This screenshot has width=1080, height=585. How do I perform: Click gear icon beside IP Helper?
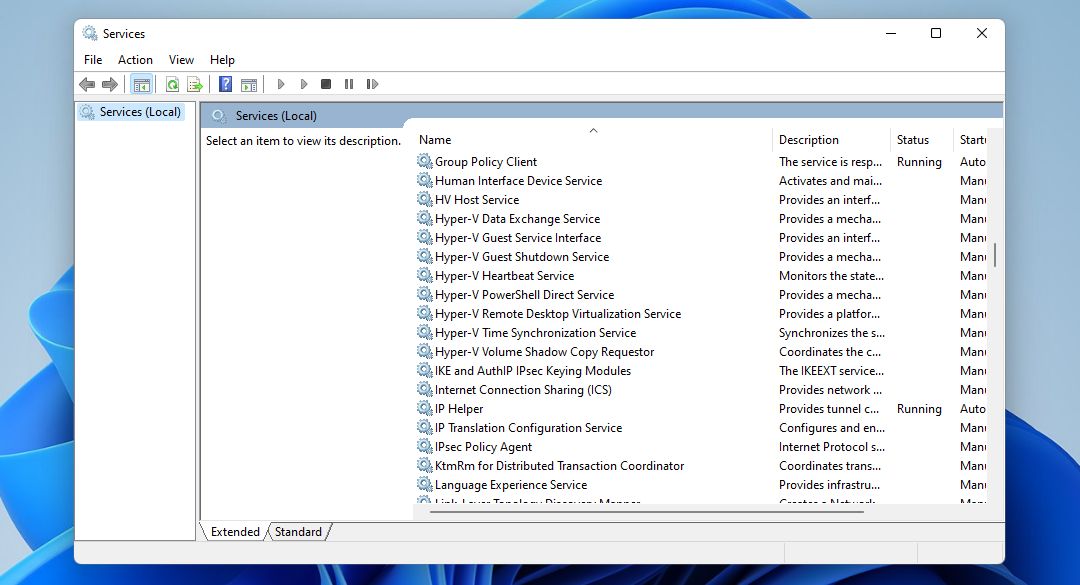[424, 409]
